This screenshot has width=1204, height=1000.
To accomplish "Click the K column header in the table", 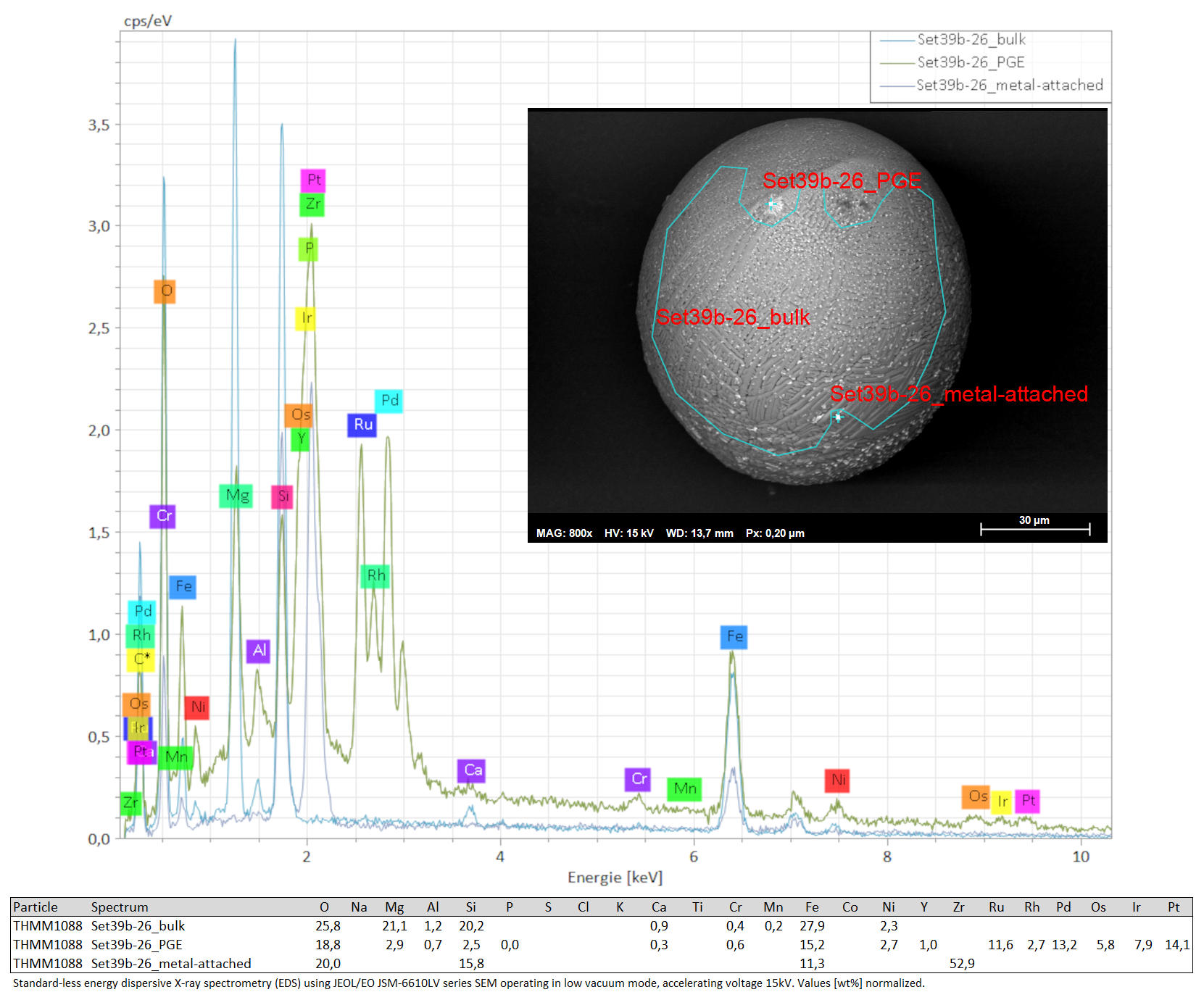I will tap(620, 907).
